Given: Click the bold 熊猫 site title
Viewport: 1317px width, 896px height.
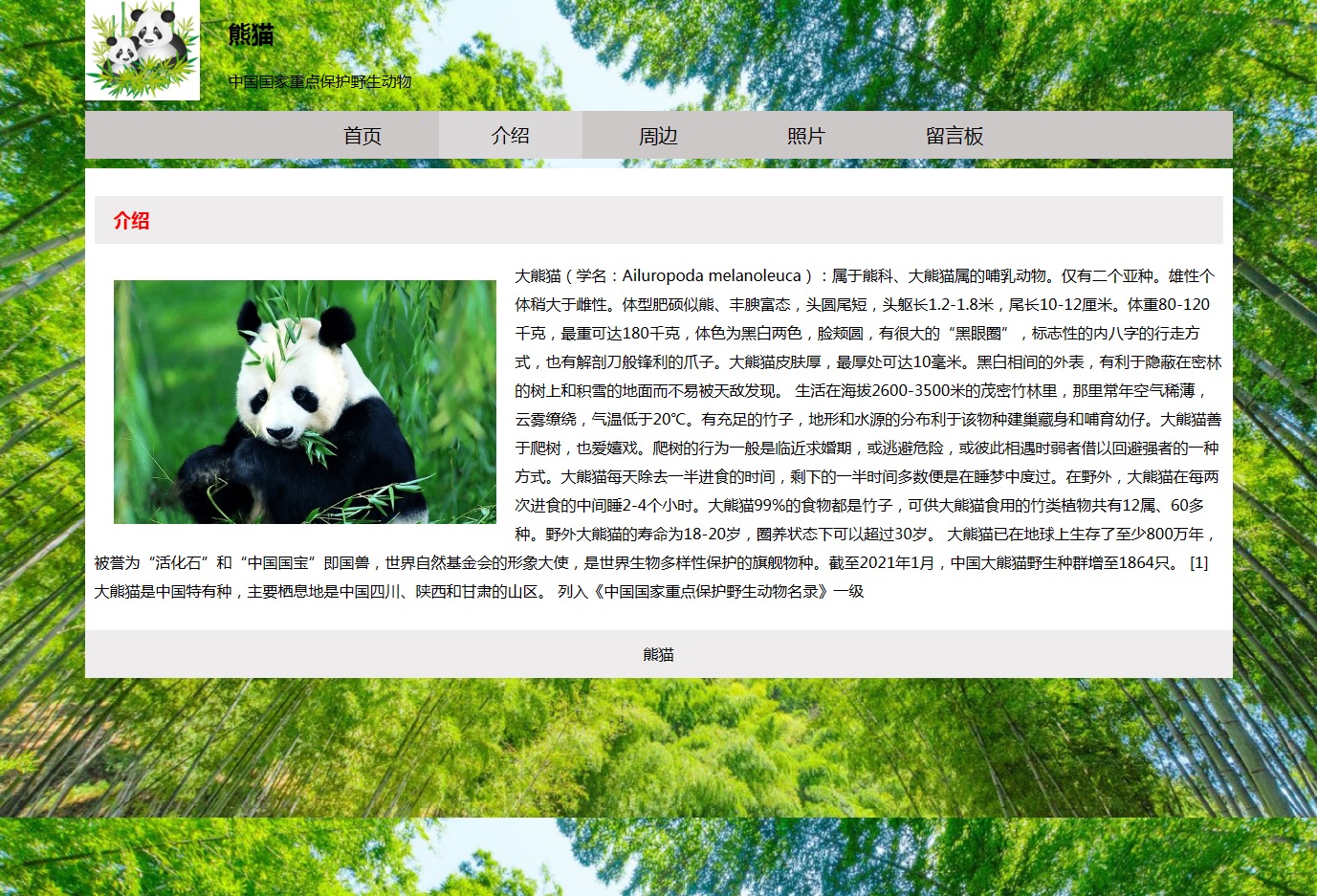Looking at the screenshot, I should [x=251, y=35].
